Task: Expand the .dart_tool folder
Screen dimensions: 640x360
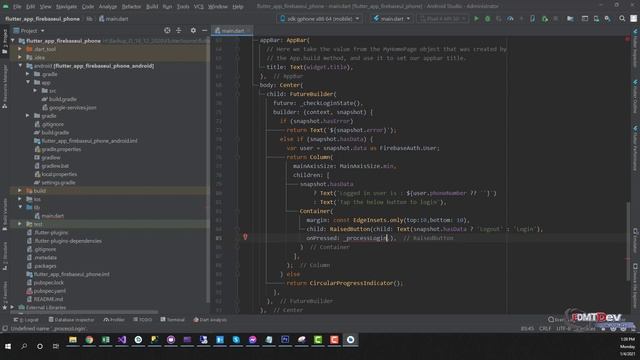Action: pyautogui.click(x=20, y=49)
